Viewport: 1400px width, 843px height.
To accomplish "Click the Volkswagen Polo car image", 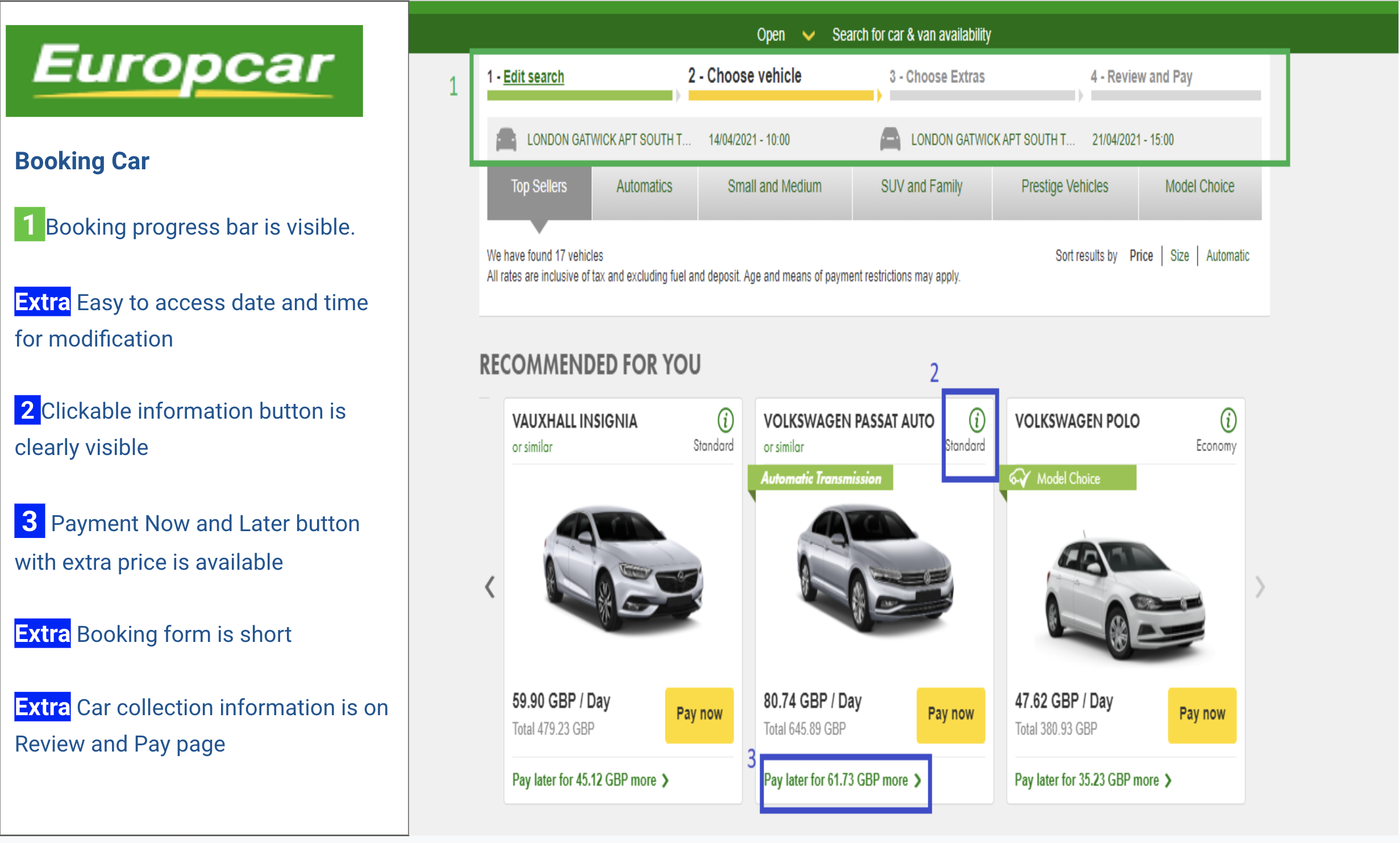I will tap(1126, 595).
